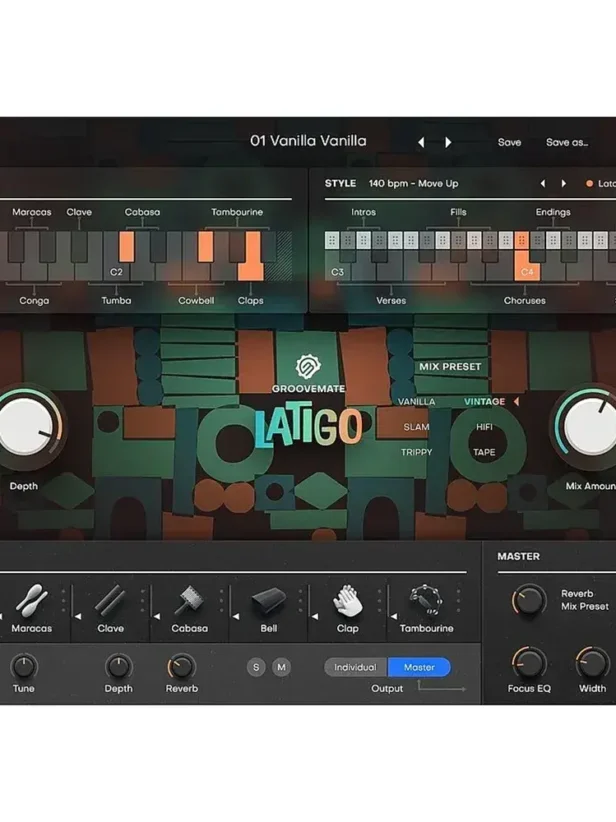This screenshot has width=616, height=822.
Task: Step to the previous style with left arrow
Action: [543, 183]
